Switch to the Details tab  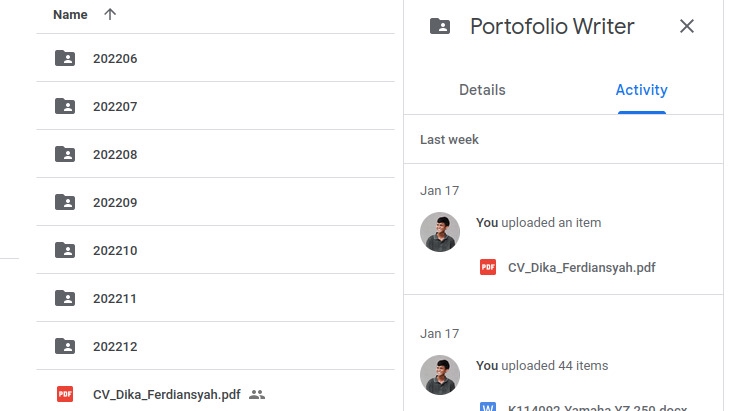[482, 90]
